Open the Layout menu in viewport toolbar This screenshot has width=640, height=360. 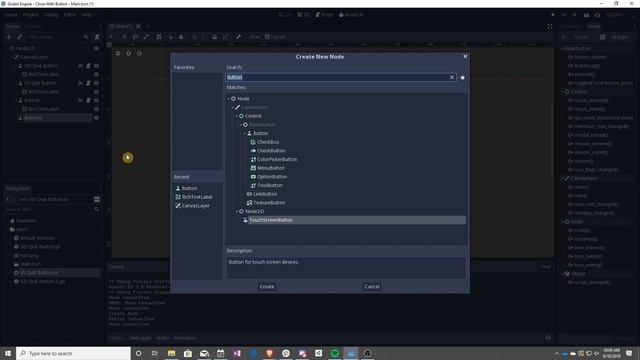pyautogui.click(x=275, y=37)
